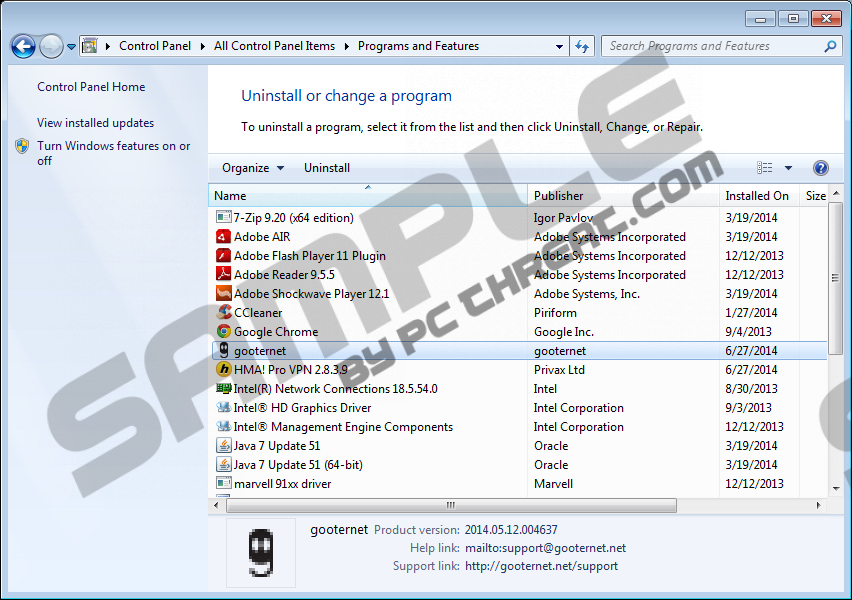Select the HMA! Pro VPN icon
852x600 pixels.
224,370
